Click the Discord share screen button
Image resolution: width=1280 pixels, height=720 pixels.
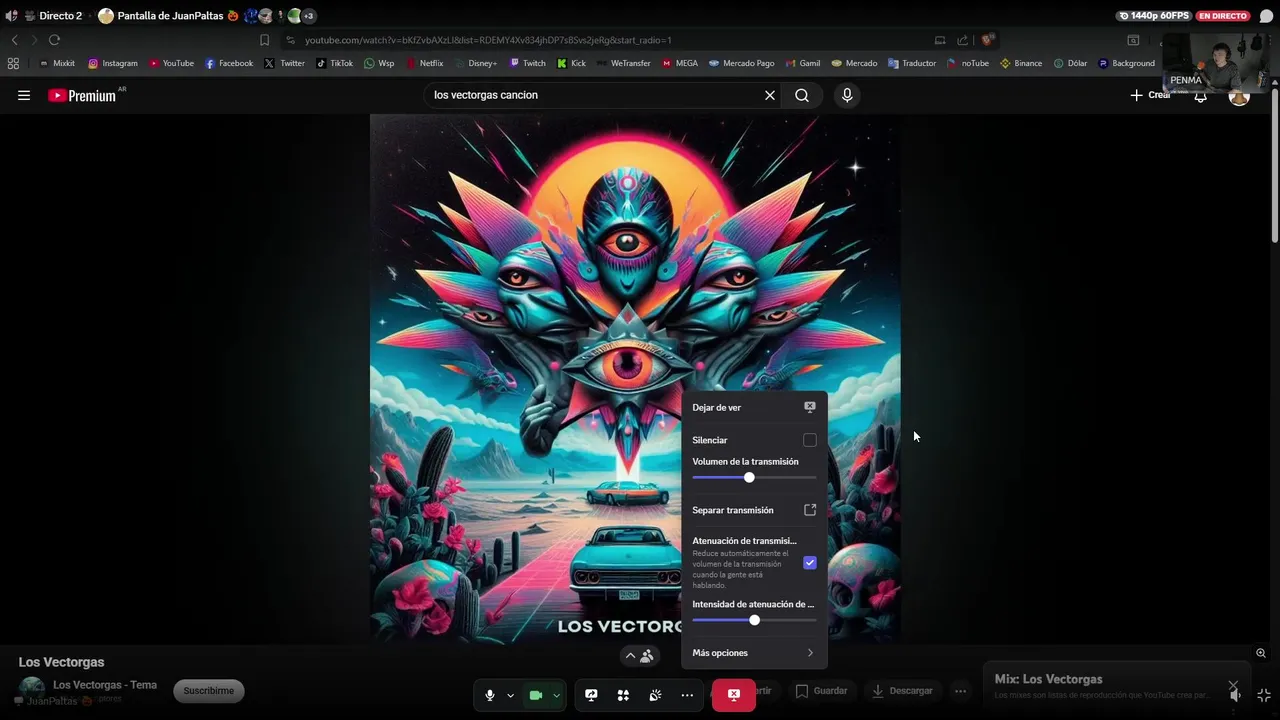point(591,695)
